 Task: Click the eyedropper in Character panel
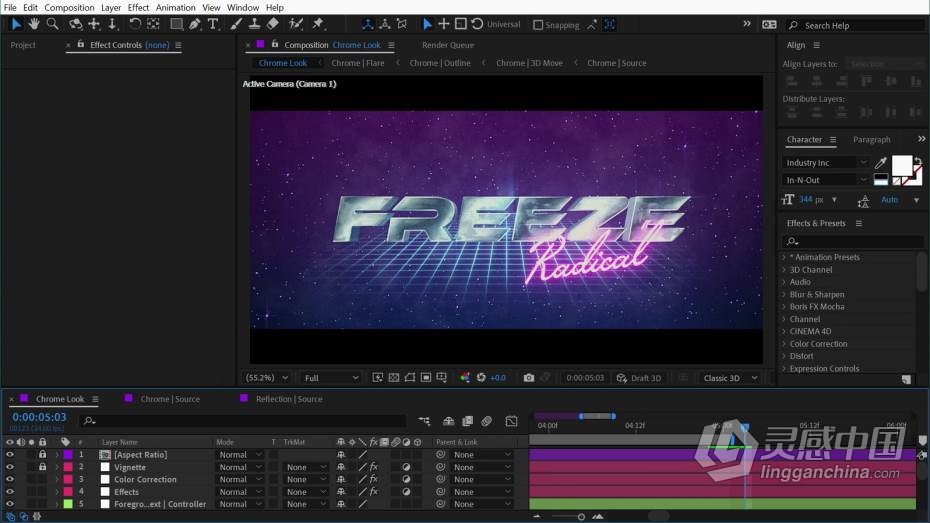click(881, 162)
